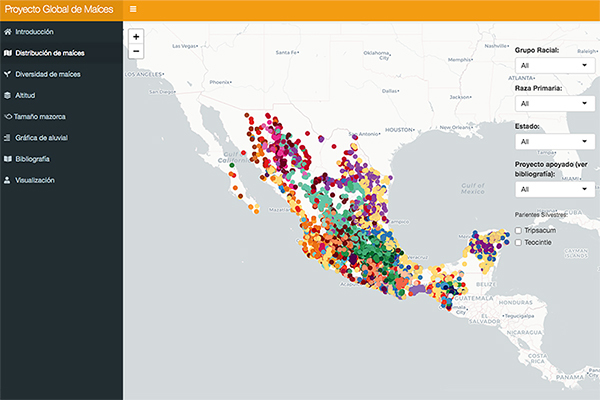Click the 'BELIZE' map label
The height and width of the screenshot is (400, 600).
(x=486, y=284)
